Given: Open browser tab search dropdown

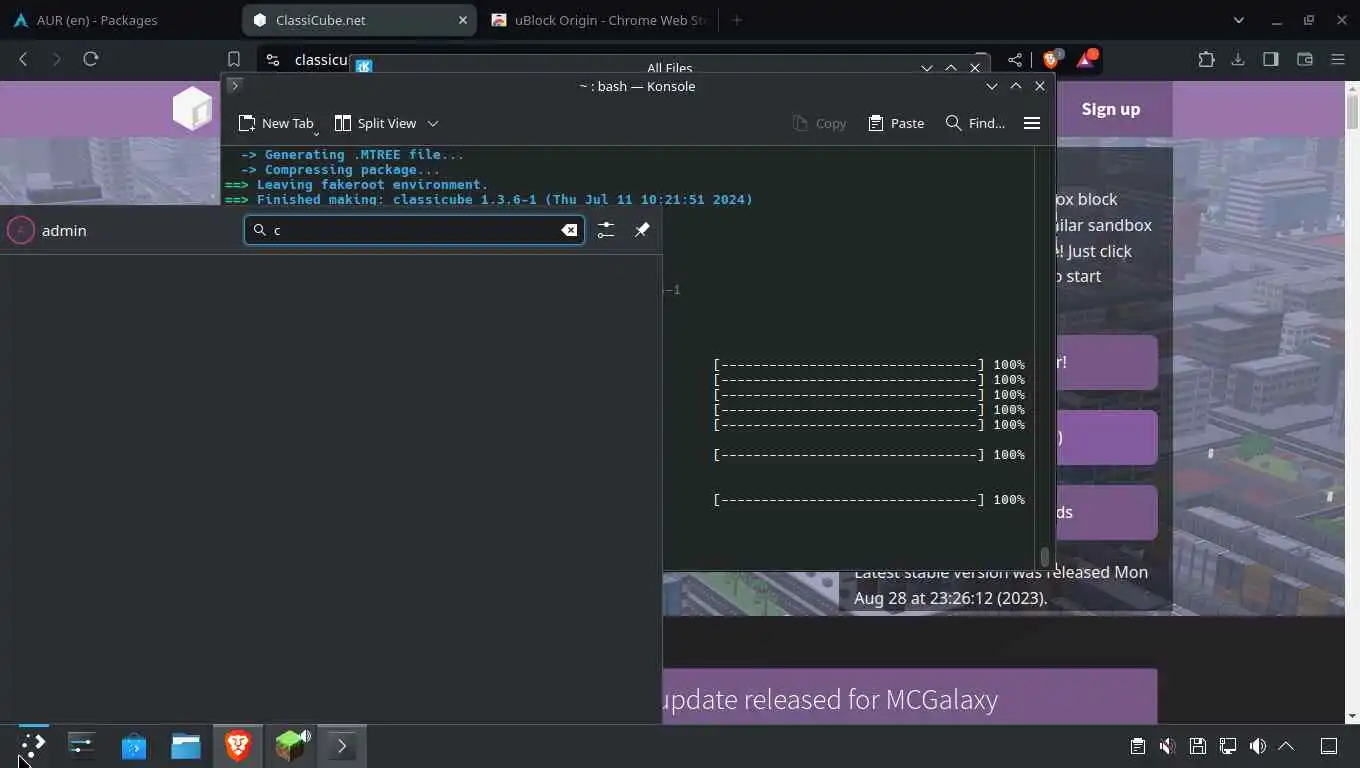Looking at the screenshot, I should point(1239,20).
